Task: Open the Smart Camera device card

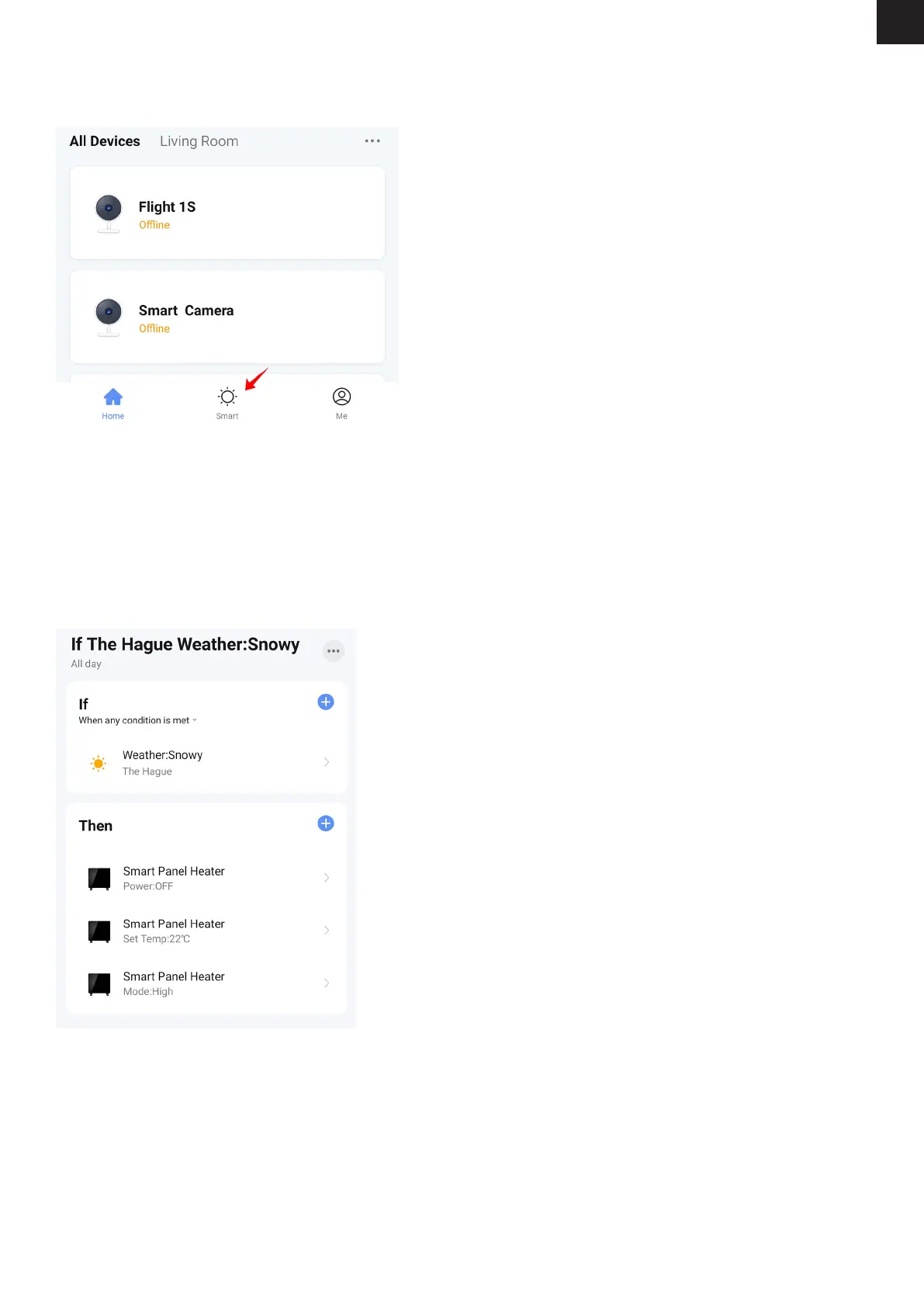Action: point(227,317)
